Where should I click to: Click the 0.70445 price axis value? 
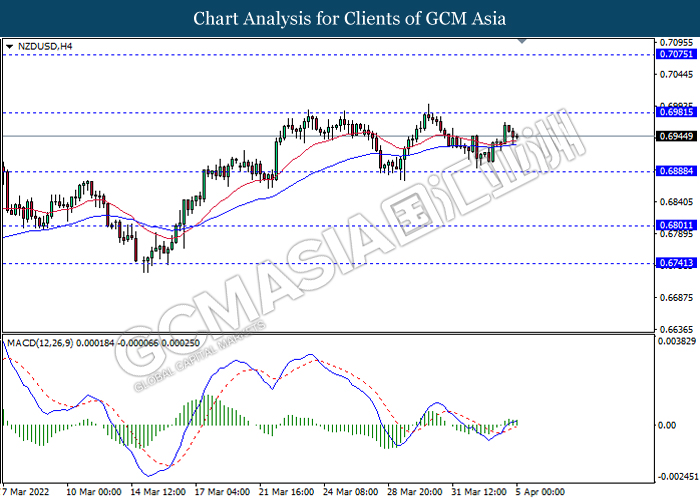[676, 75]
